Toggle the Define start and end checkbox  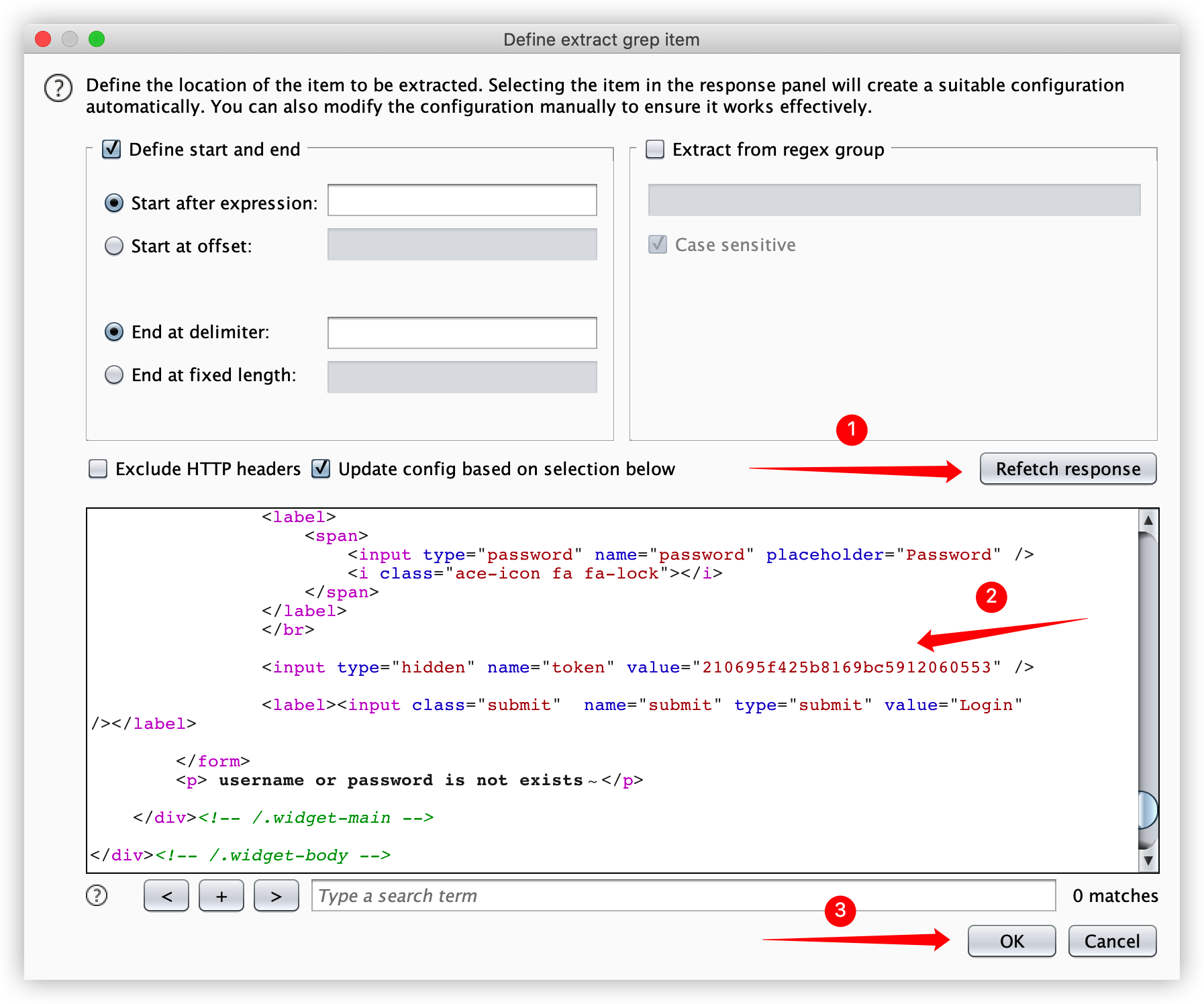click(x=111, y=149)
